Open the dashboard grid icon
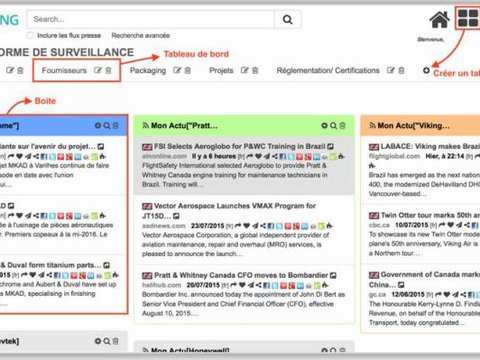 coord(468,18)
